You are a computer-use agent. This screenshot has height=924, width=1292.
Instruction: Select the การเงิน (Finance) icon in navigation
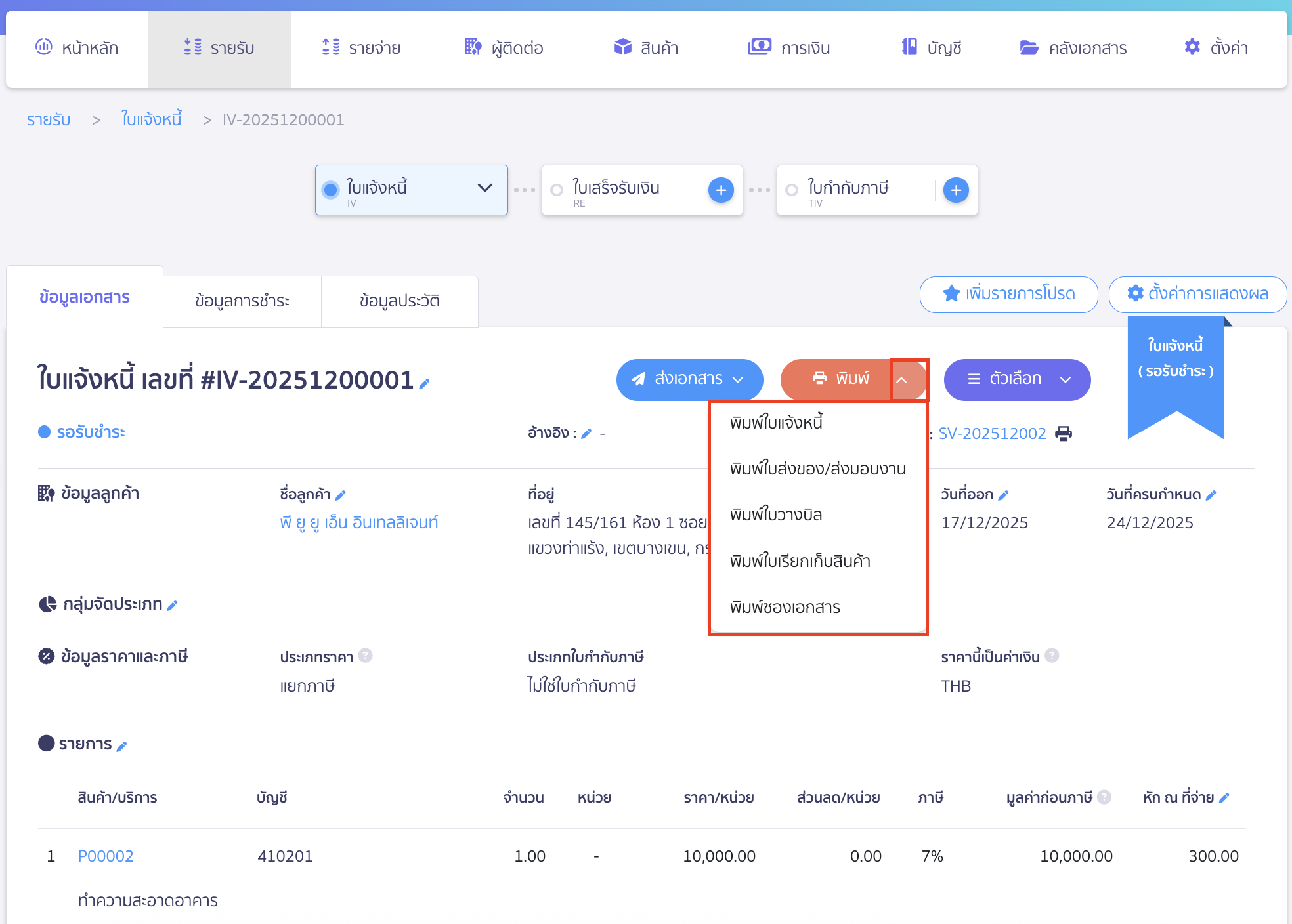click(759, 47)
